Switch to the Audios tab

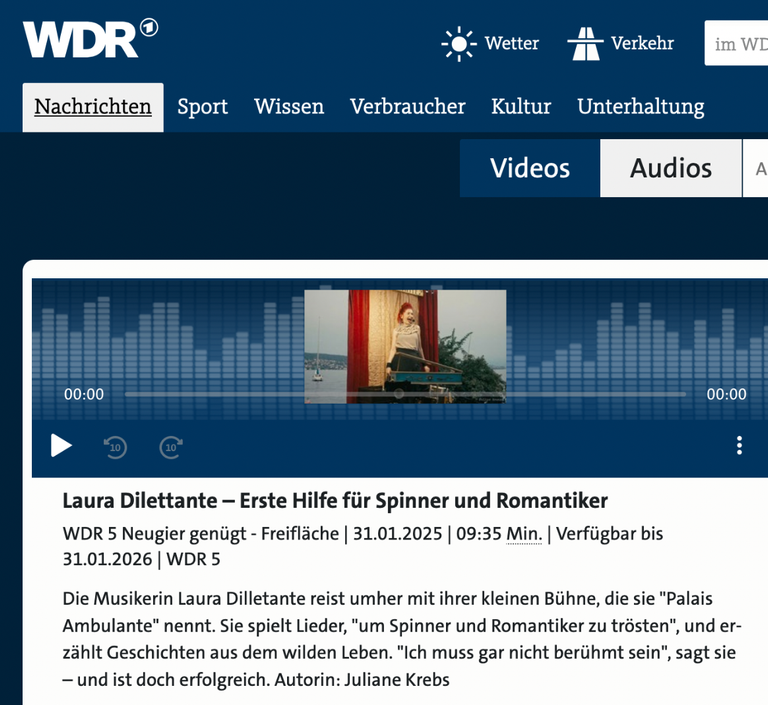click(x=671, y=168)
